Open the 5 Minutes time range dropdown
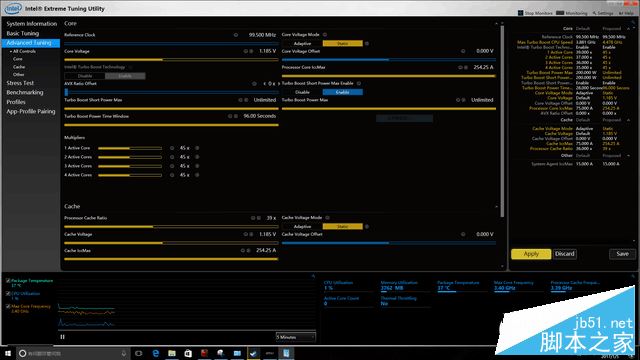Screen dimensions: 640x360 296,337
